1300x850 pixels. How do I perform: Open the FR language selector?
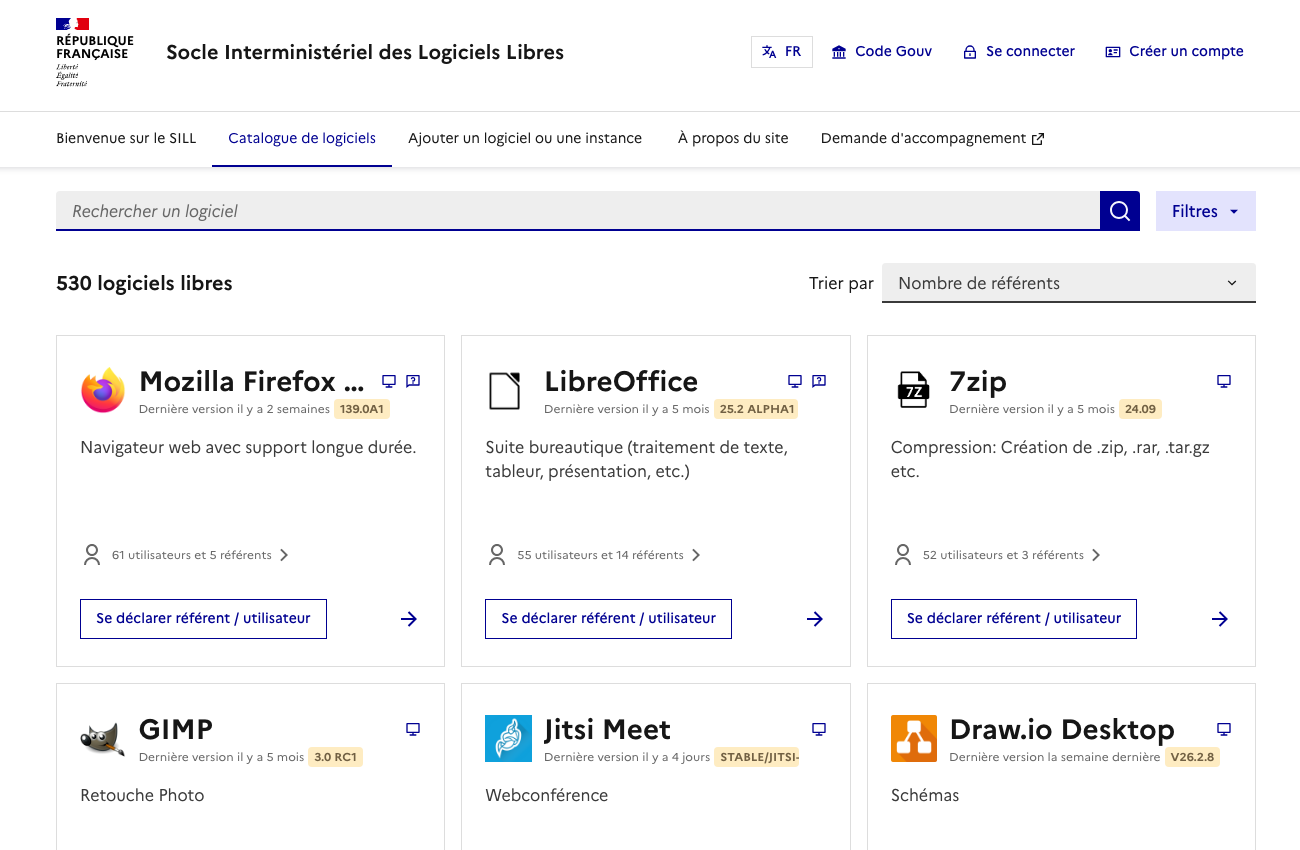point(782,52)
